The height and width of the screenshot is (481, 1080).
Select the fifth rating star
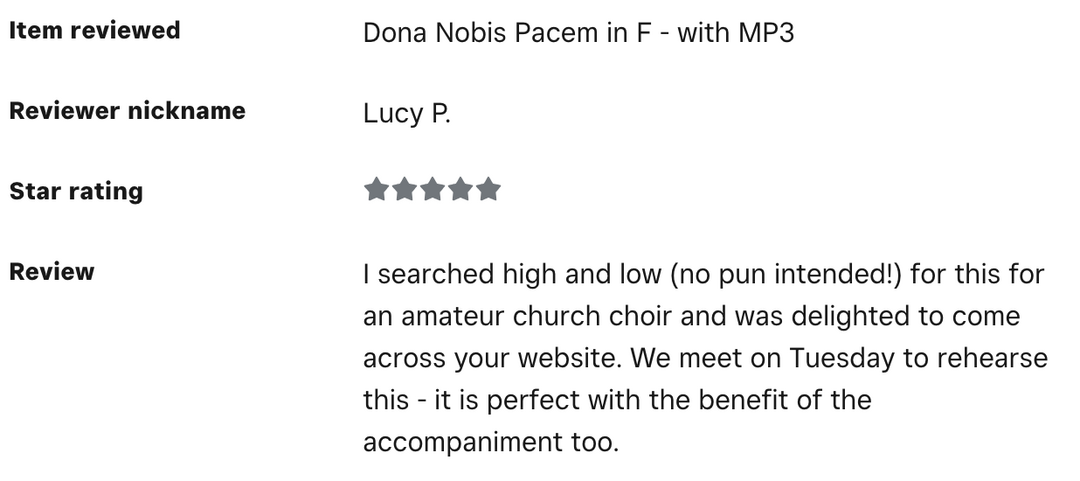pos(488,189)
